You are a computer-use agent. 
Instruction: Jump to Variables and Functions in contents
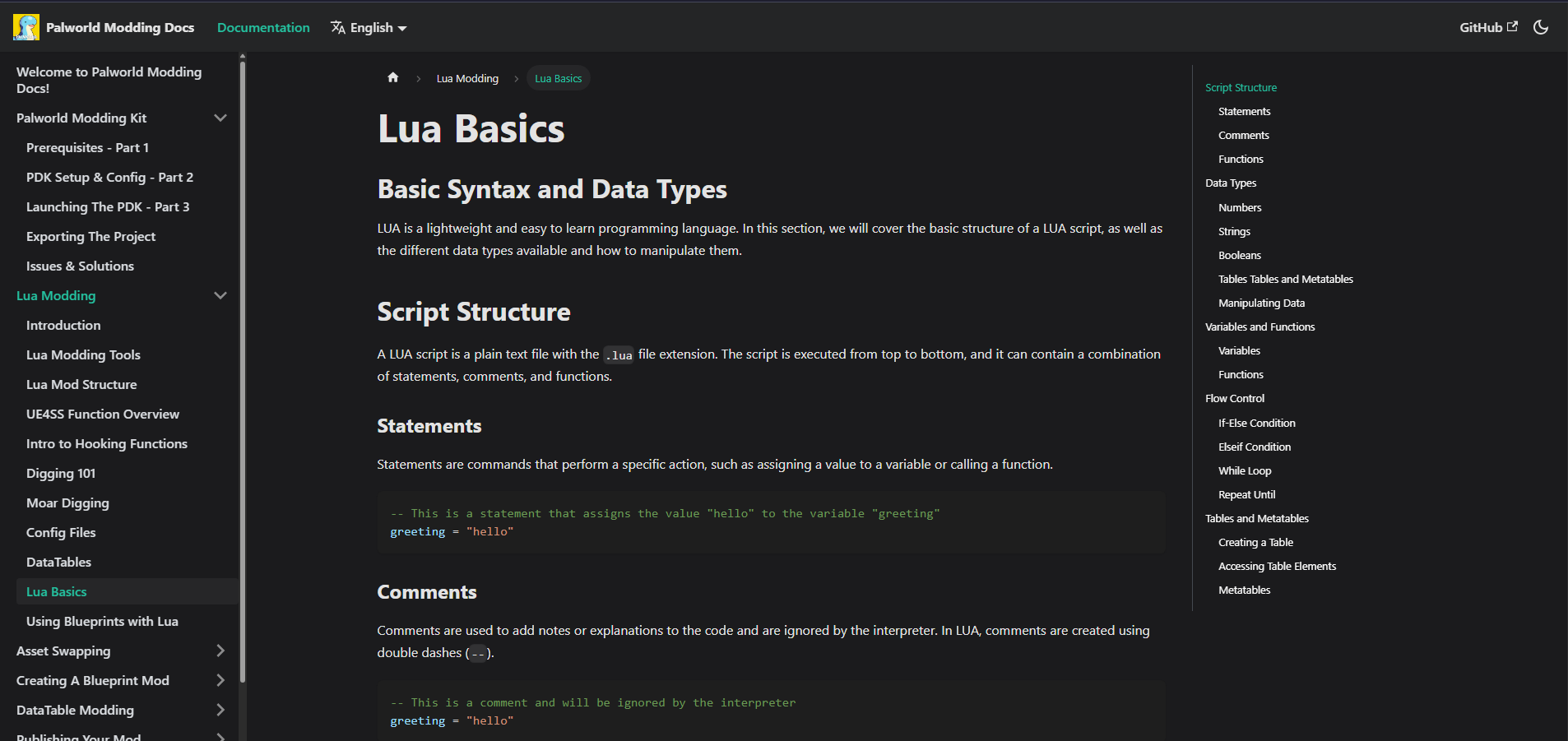1260,327
